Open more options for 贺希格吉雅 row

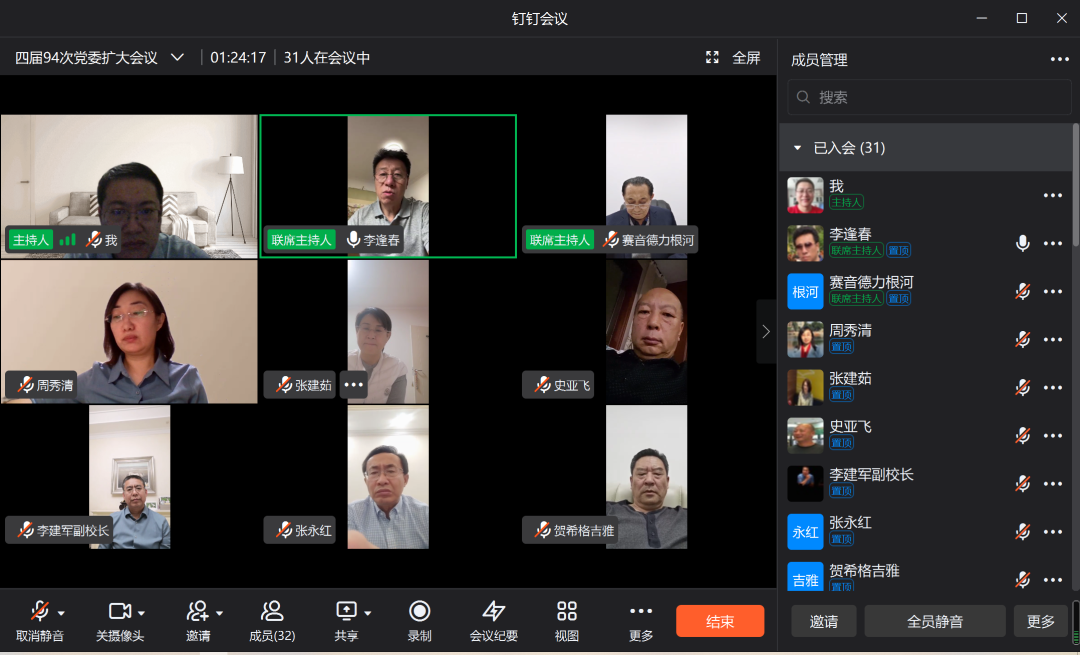(1052, 580)
